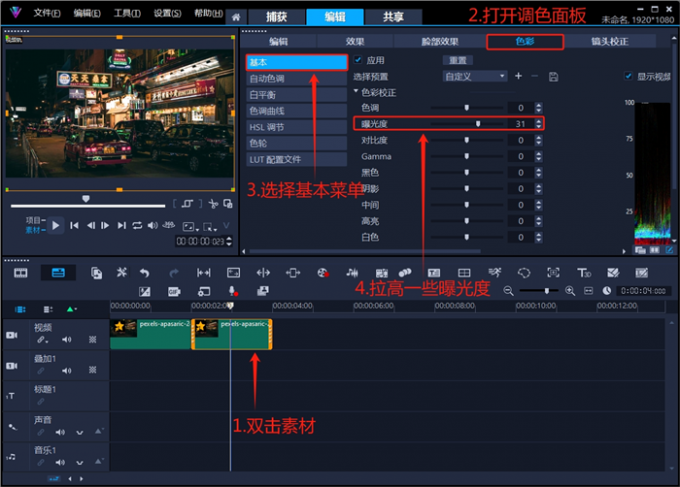
Task: Click the 重置 reset button
Action: coord(458,60)
